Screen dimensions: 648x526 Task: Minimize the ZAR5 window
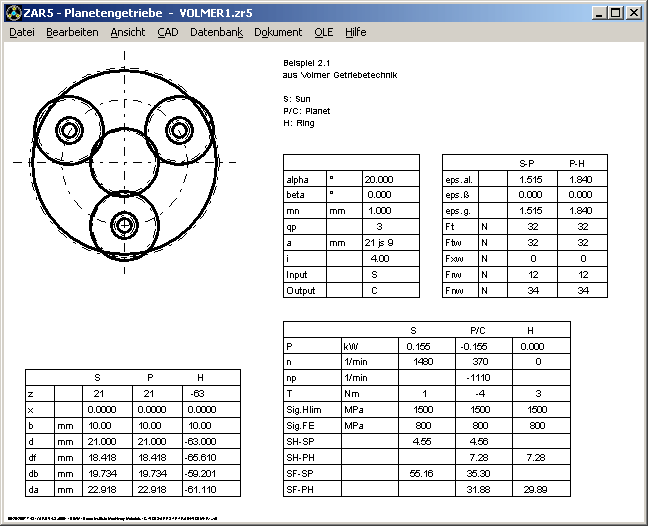point(598,12)
